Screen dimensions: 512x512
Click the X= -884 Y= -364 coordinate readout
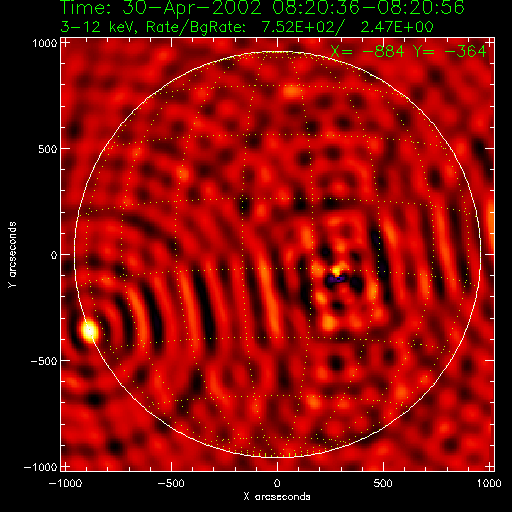point(408,52)
